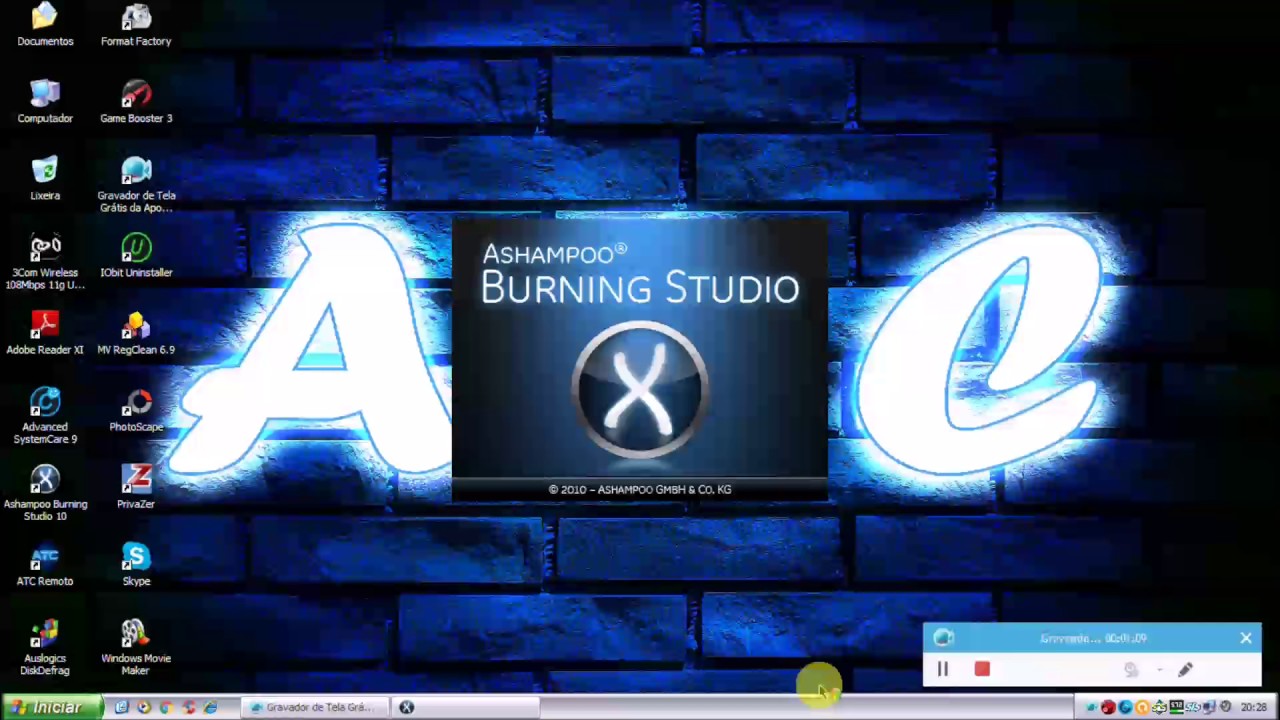The width and height of the screenshot is (1280, 720).
Task: Select the PhotoScape desktop icon
Action: click(136, 409)
